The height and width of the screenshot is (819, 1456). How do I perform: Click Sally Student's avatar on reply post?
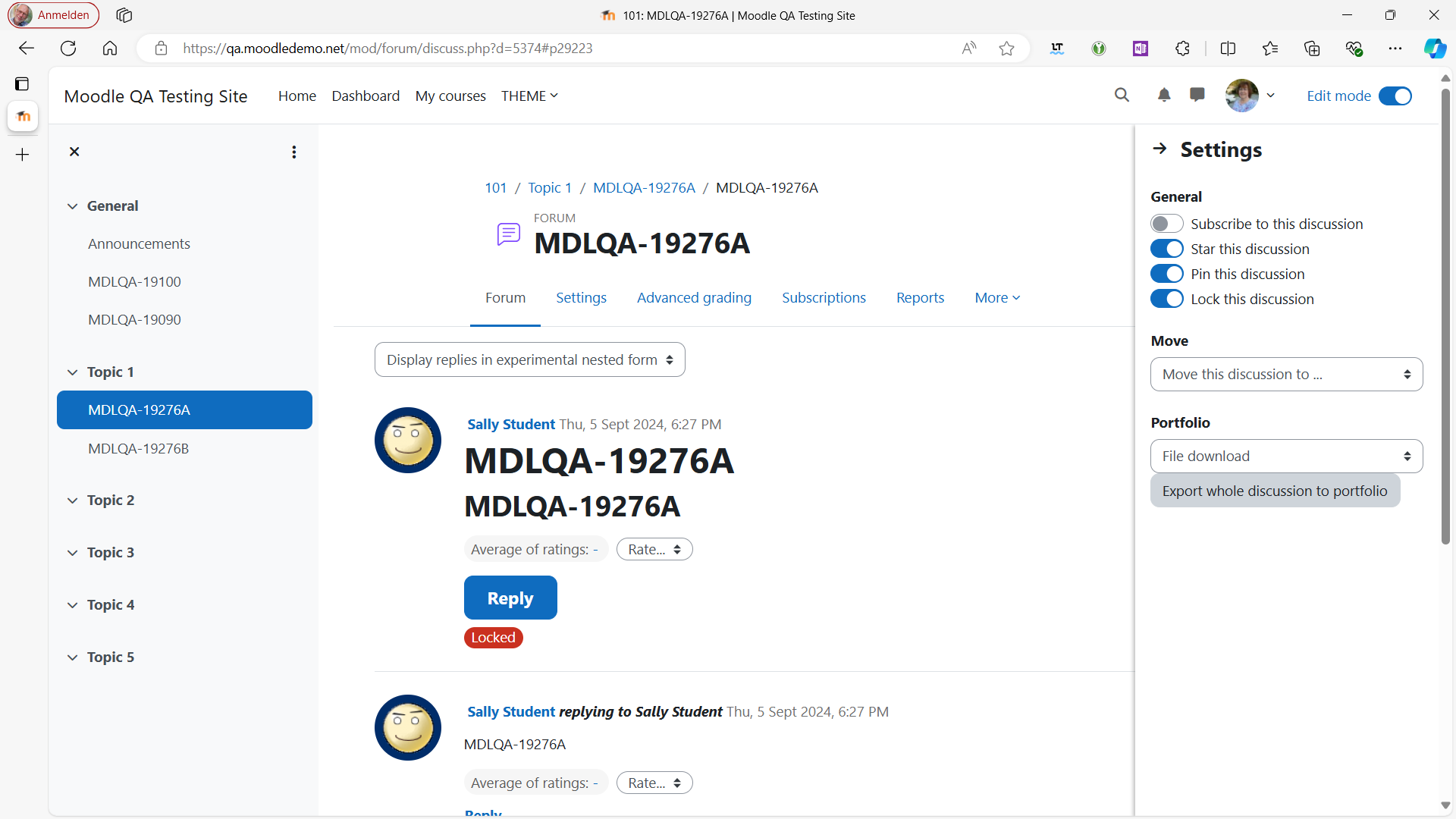(408, 727)
